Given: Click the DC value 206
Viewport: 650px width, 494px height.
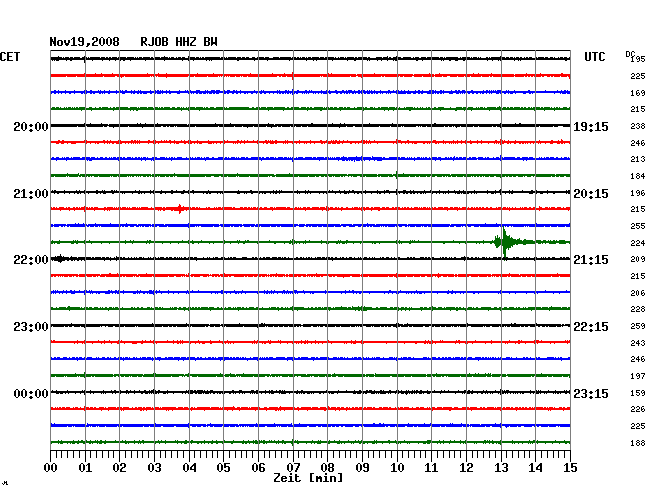Looking at the screenshot, I should pos(638,293).
